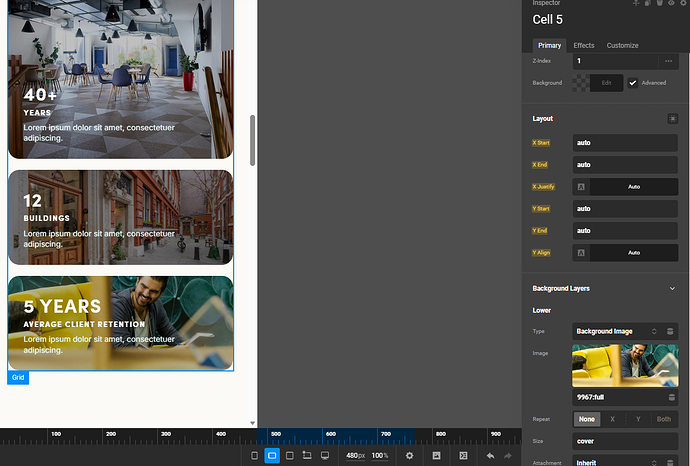Open the Attachment Inherit dropdown

point(616,462)
